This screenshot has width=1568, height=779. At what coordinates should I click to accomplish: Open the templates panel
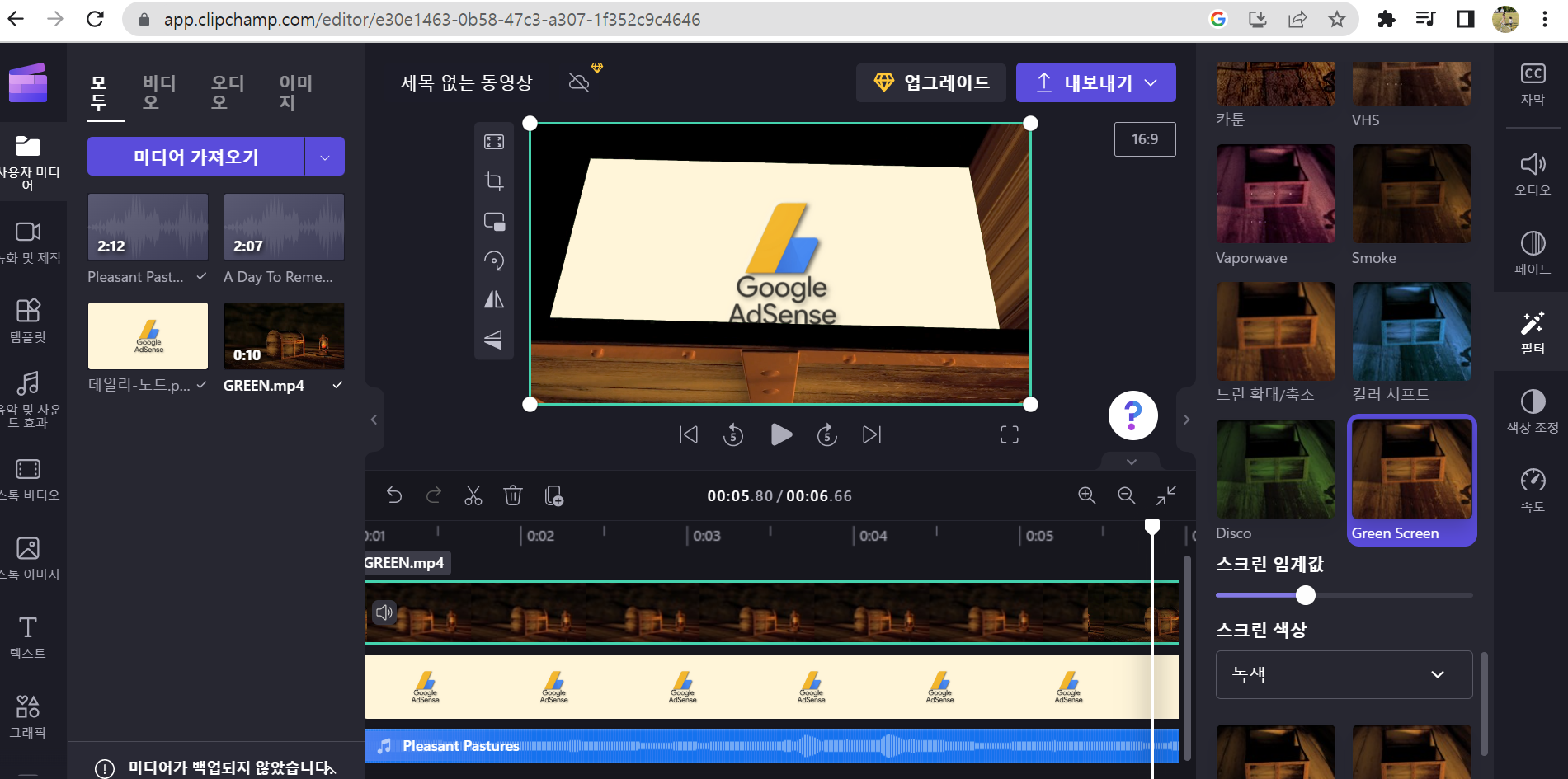point(28,321)
